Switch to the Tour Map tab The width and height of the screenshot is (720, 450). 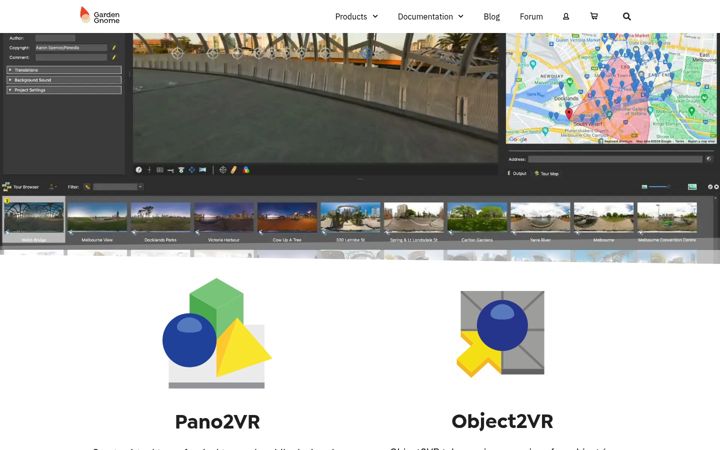click(x=546, y=174)
